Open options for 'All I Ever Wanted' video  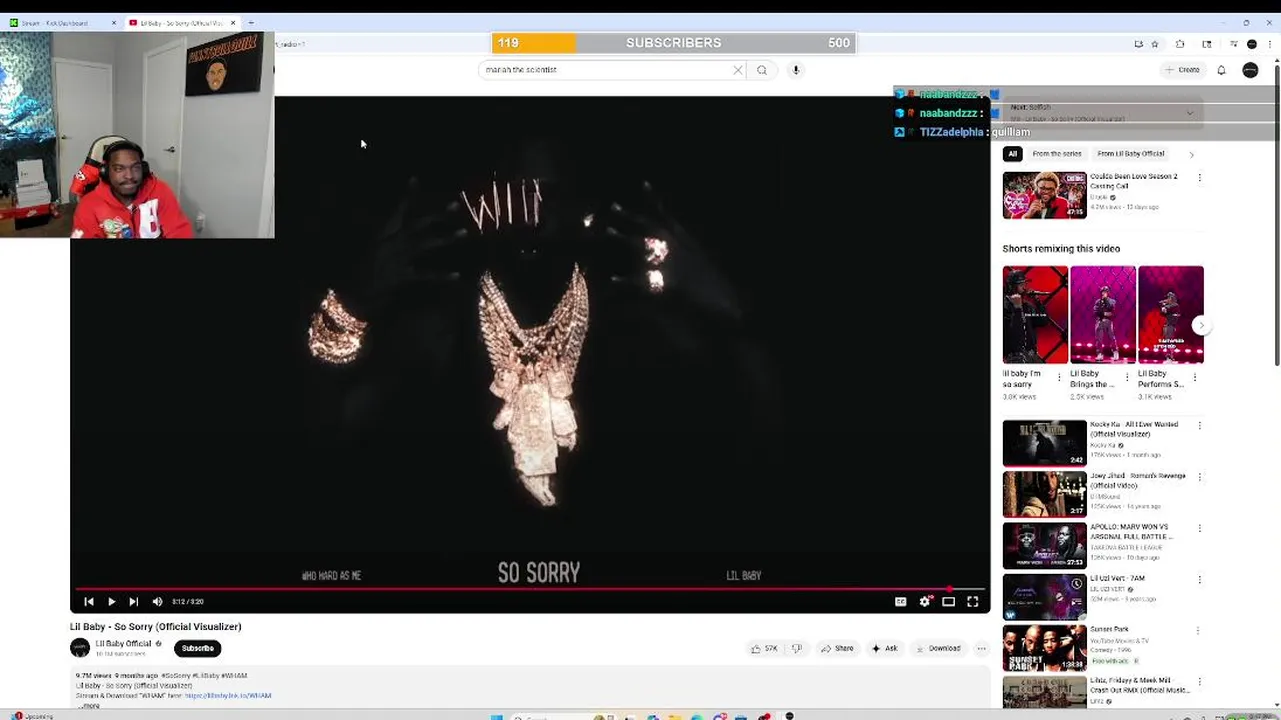tap(1199, 426)
